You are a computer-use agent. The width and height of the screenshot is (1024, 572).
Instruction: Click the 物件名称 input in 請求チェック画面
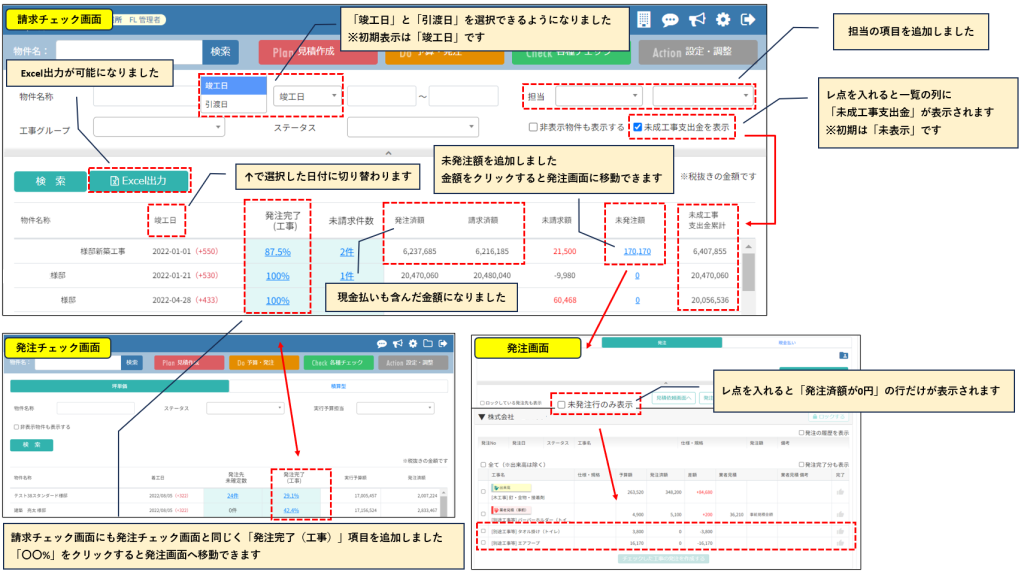[147, 96]
